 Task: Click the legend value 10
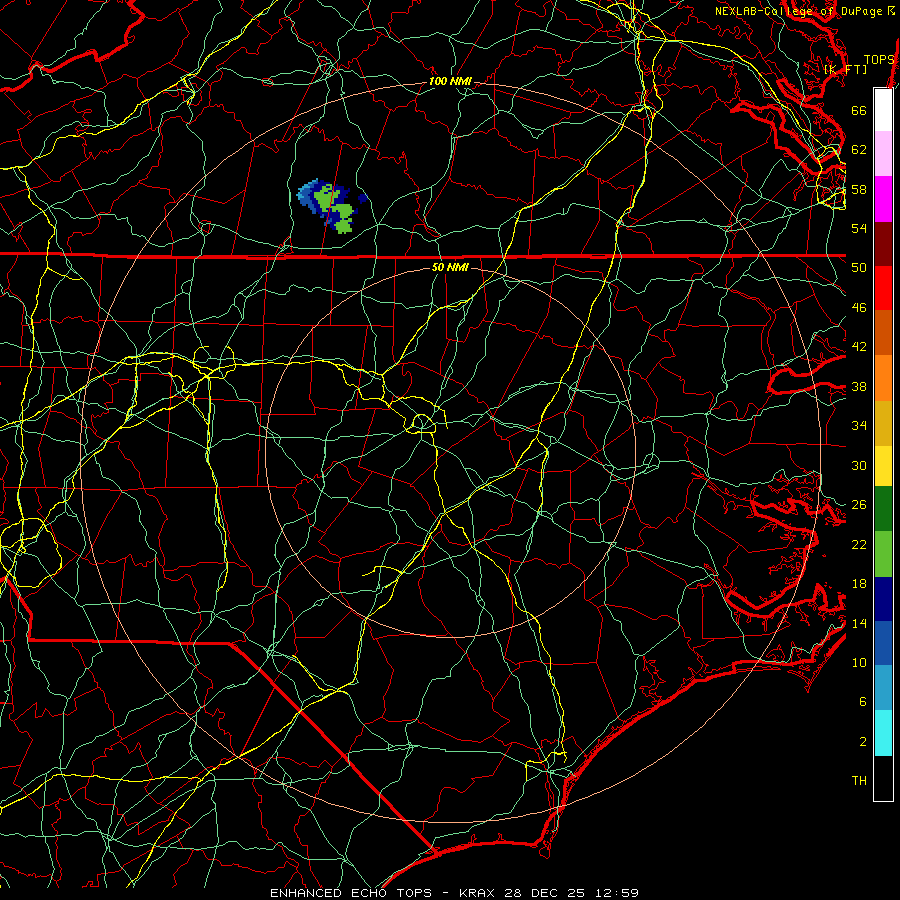pos(859,662)
